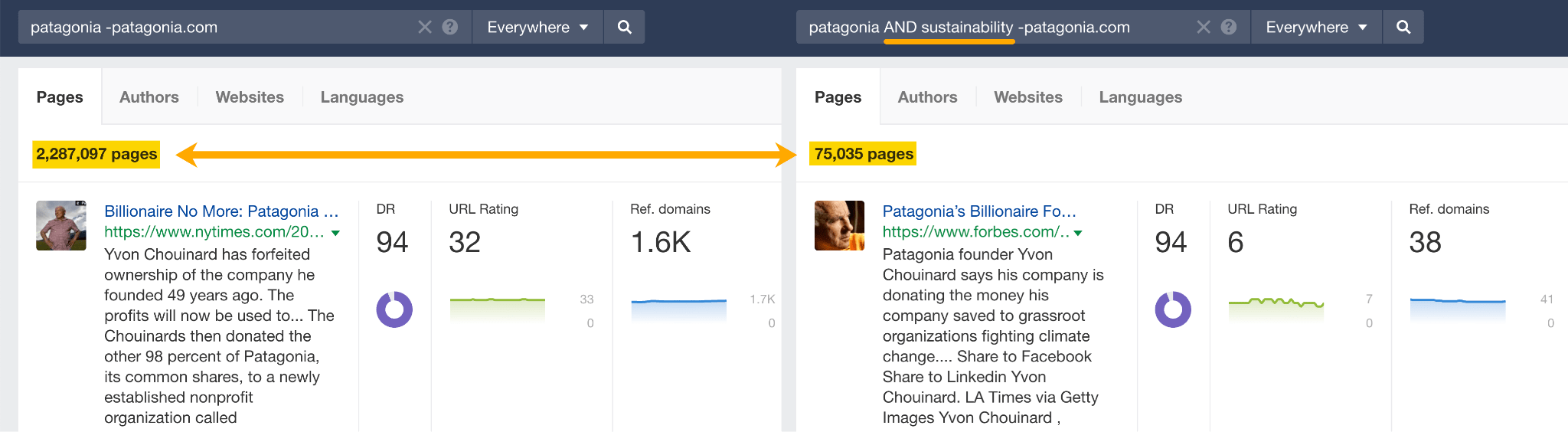Viewport: 1568px width, 432px height.
Task: Click the left search magnifier icon
Action: (625, 28)
